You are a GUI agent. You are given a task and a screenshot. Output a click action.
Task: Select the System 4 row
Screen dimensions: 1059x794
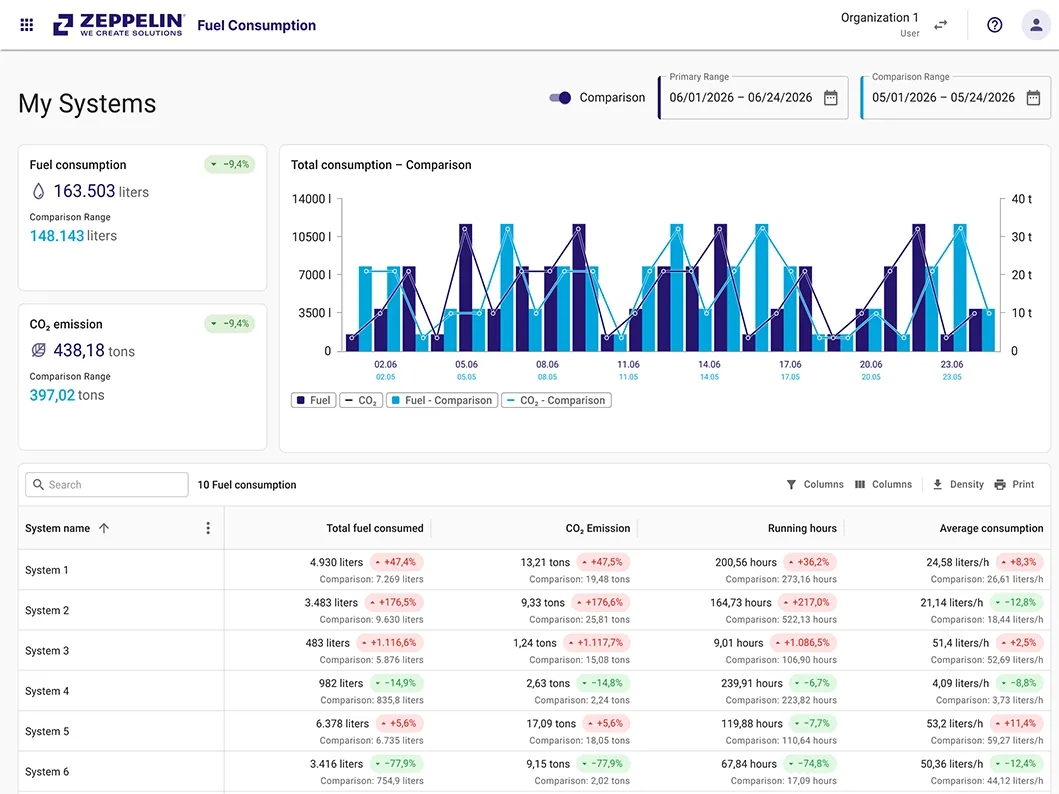pyautogui.click(x=534, y=691)
